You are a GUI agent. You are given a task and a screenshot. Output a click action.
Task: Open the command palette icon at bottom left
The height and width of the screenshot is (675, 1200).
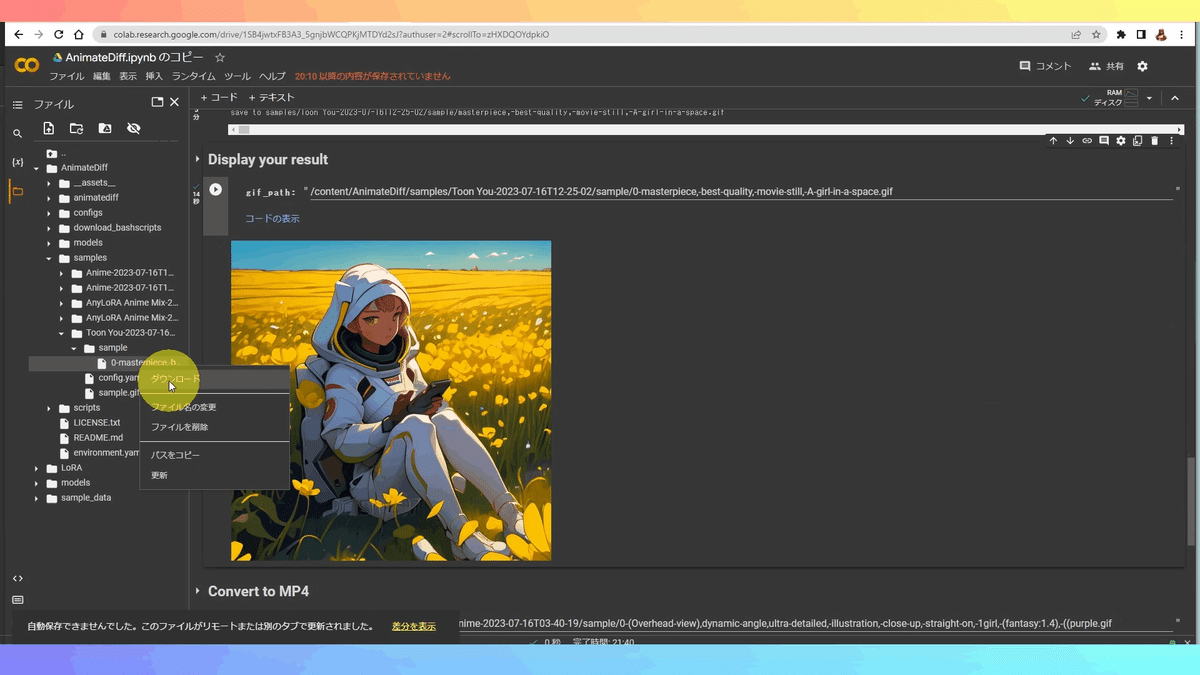point(17,600)
